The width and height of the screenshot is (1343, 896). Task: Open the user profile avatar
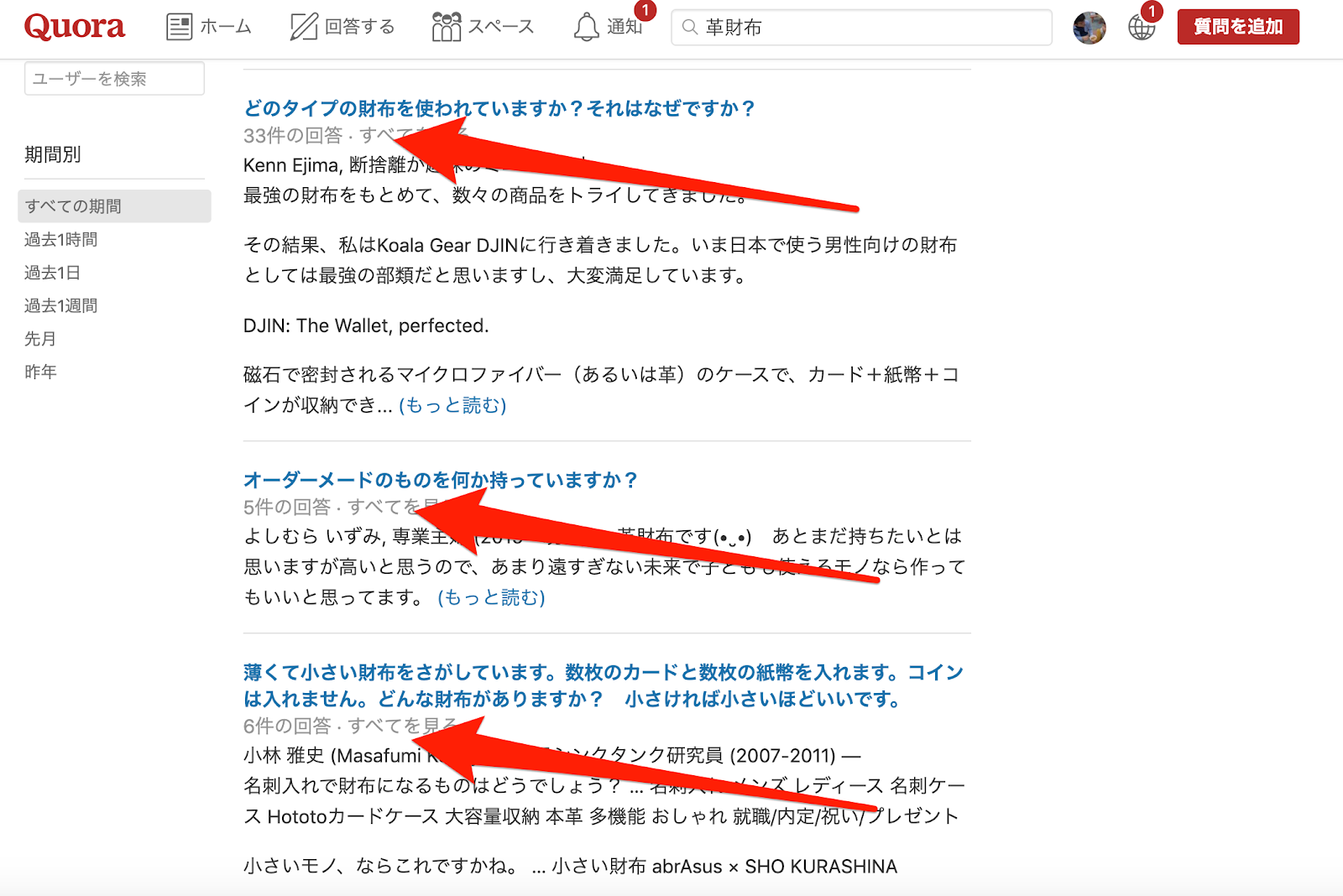[x=1090, y=28]
